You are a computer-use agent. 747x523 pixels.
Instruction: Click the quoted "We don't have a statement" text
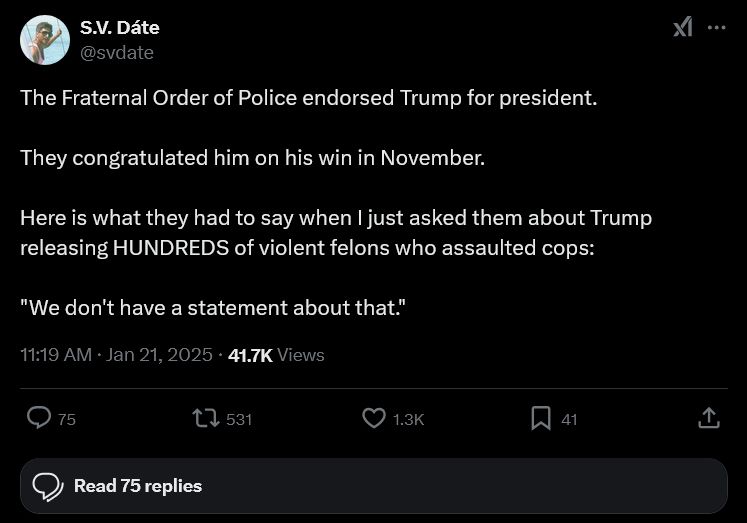coord(212,307)
